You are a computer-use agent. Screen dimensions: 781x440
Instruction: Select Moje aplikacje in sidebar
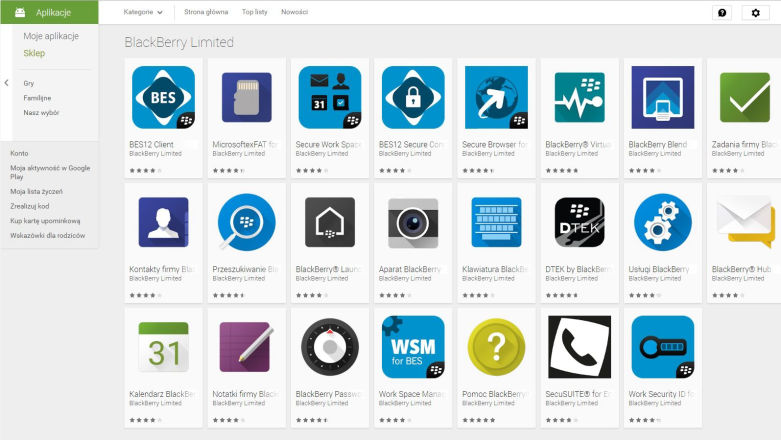click(51, 36)
